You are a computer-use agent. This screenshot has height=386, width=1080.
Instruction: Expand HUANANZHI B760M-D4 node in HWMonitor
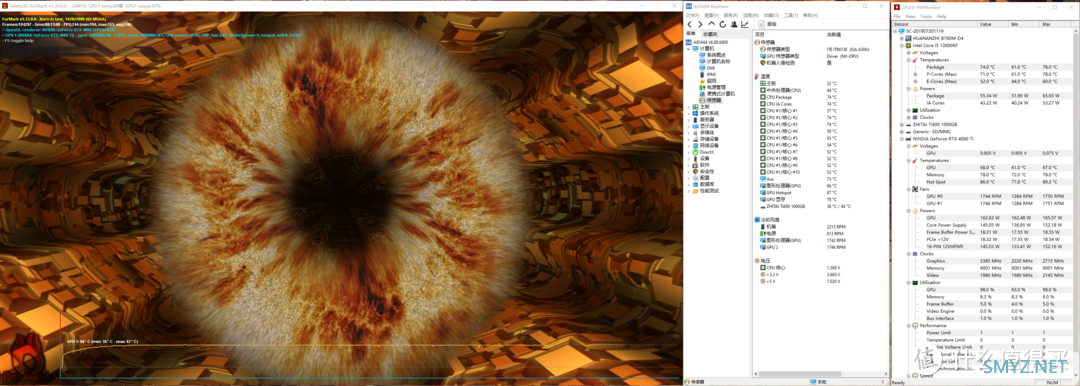(902, 39)
